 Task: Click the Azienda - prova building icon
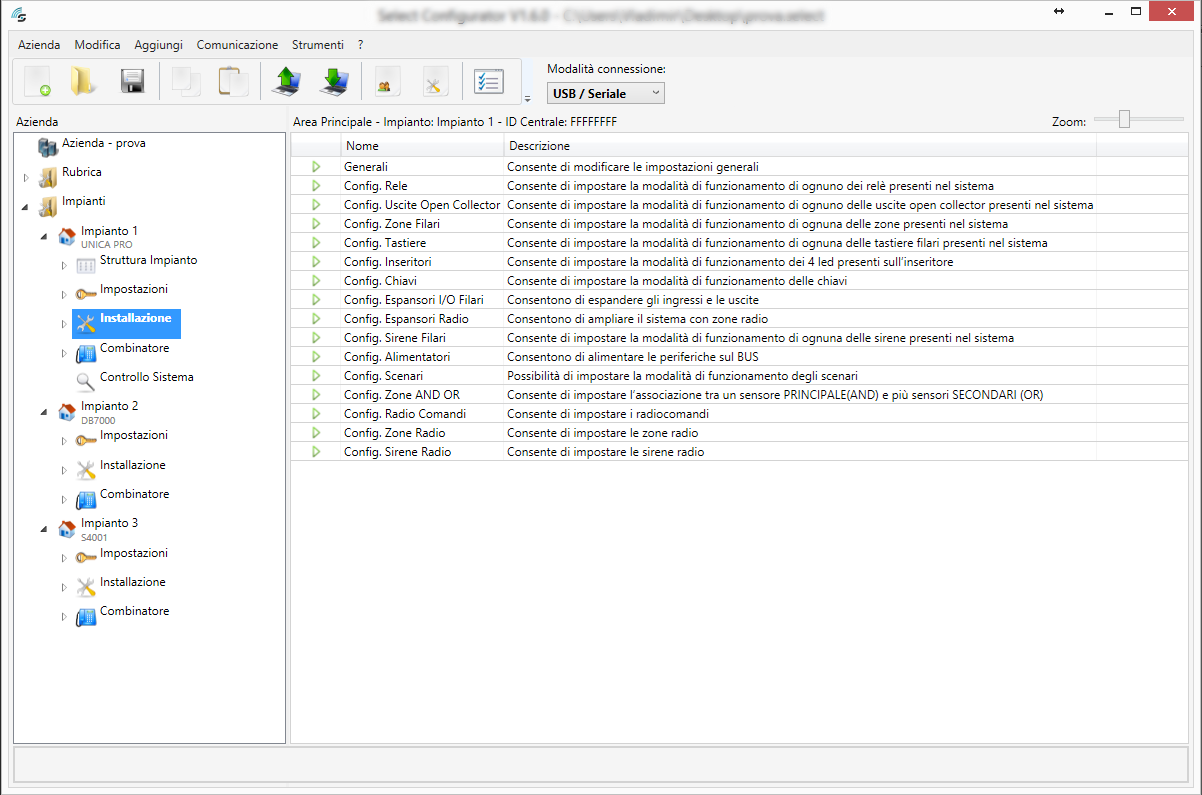(47, 147)
